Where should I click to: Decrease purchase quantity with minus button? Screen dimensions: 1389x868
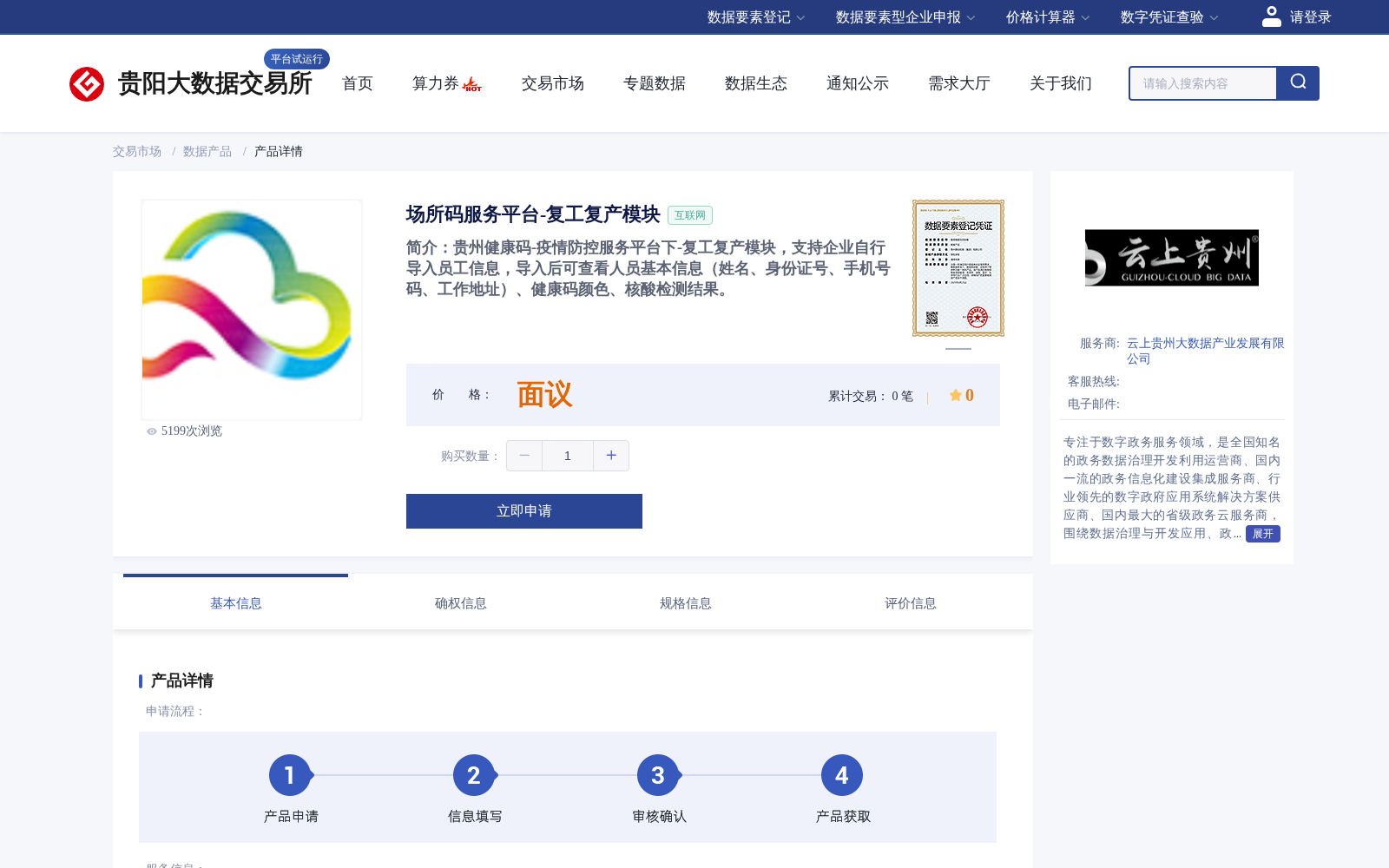click(x=524, y=456)
